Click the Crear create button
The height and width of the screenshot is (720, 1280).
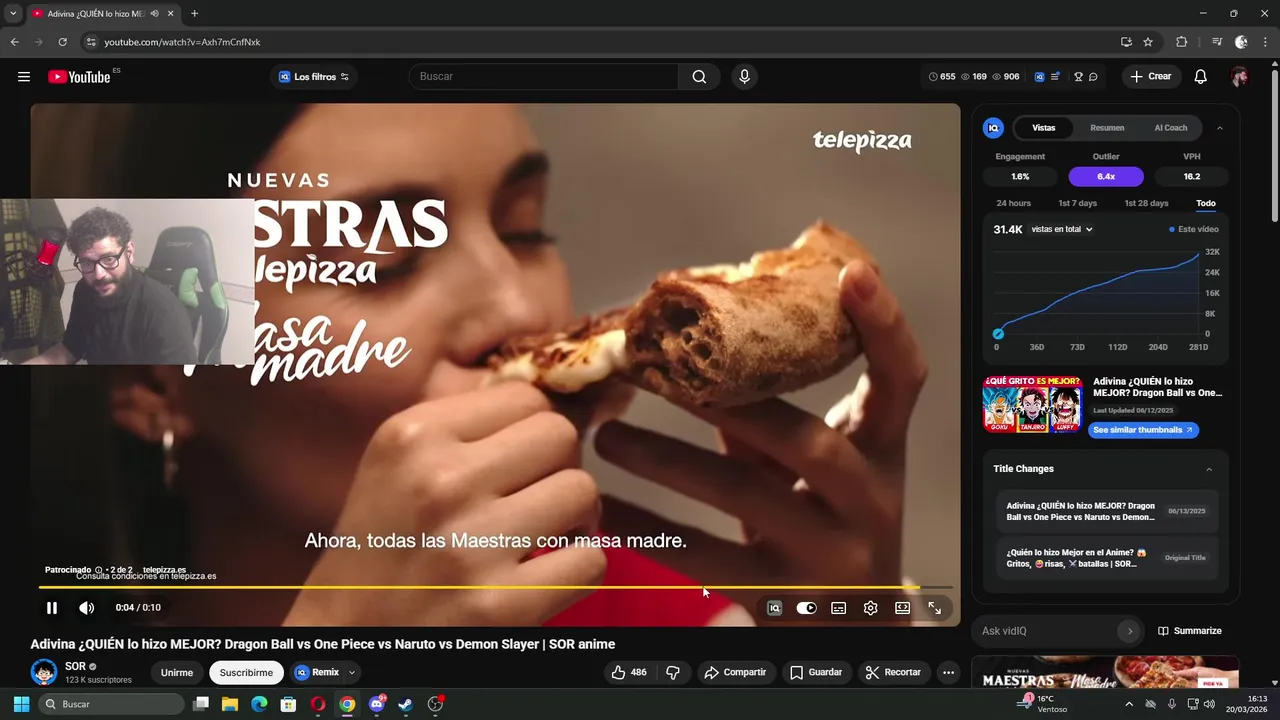pos(1151,77)
